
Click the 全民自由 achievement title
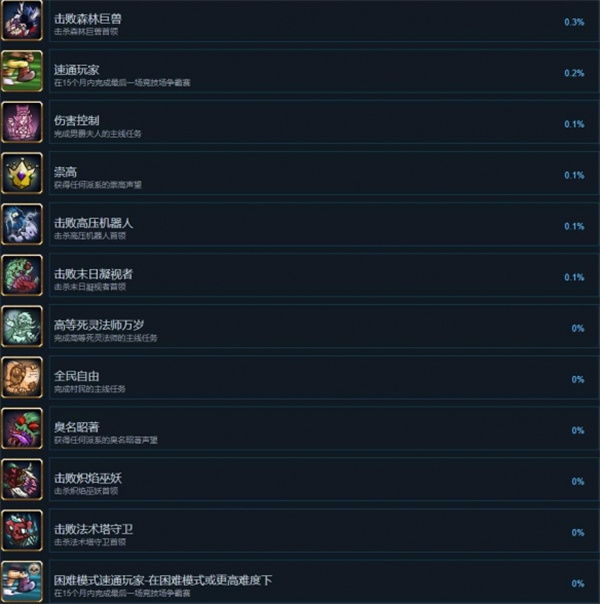click(x=77, y=376)
